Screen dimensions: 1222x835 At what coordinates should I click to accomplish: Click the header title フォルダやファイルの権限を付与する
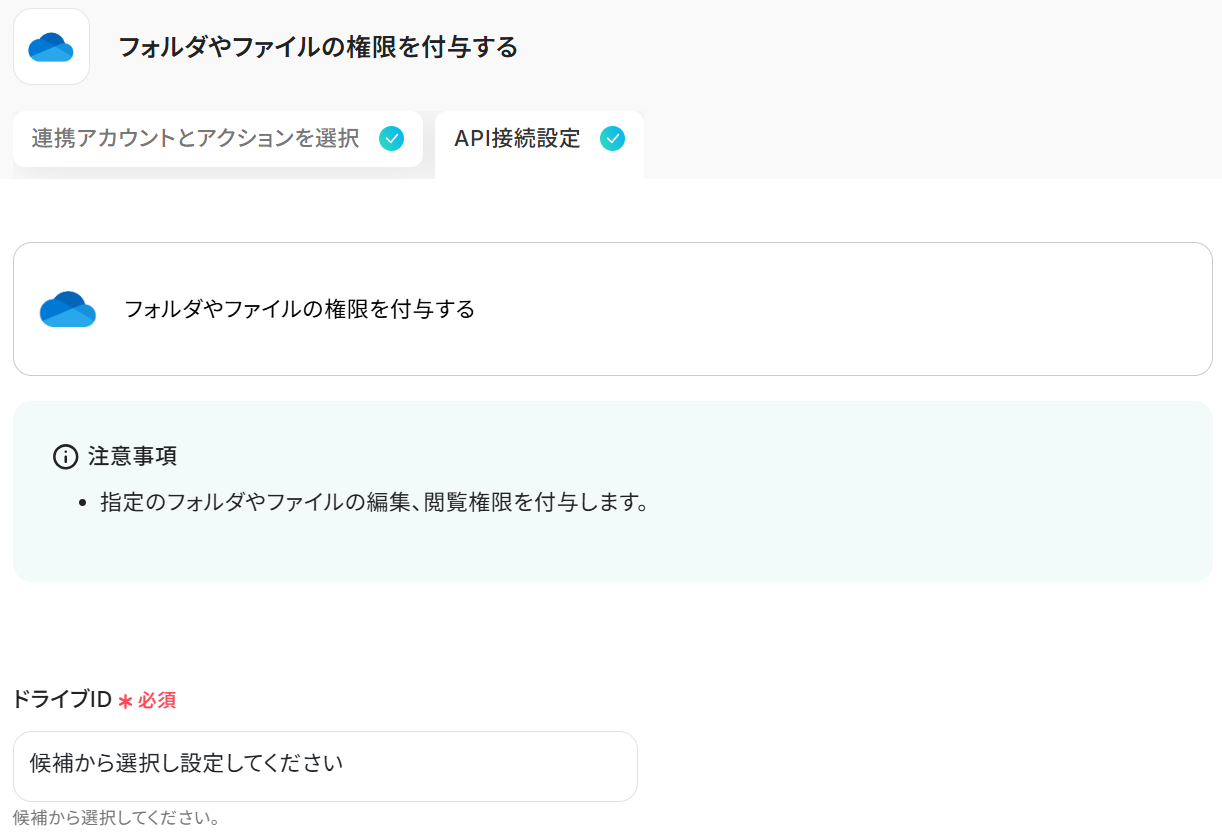[x=318, y=47]
